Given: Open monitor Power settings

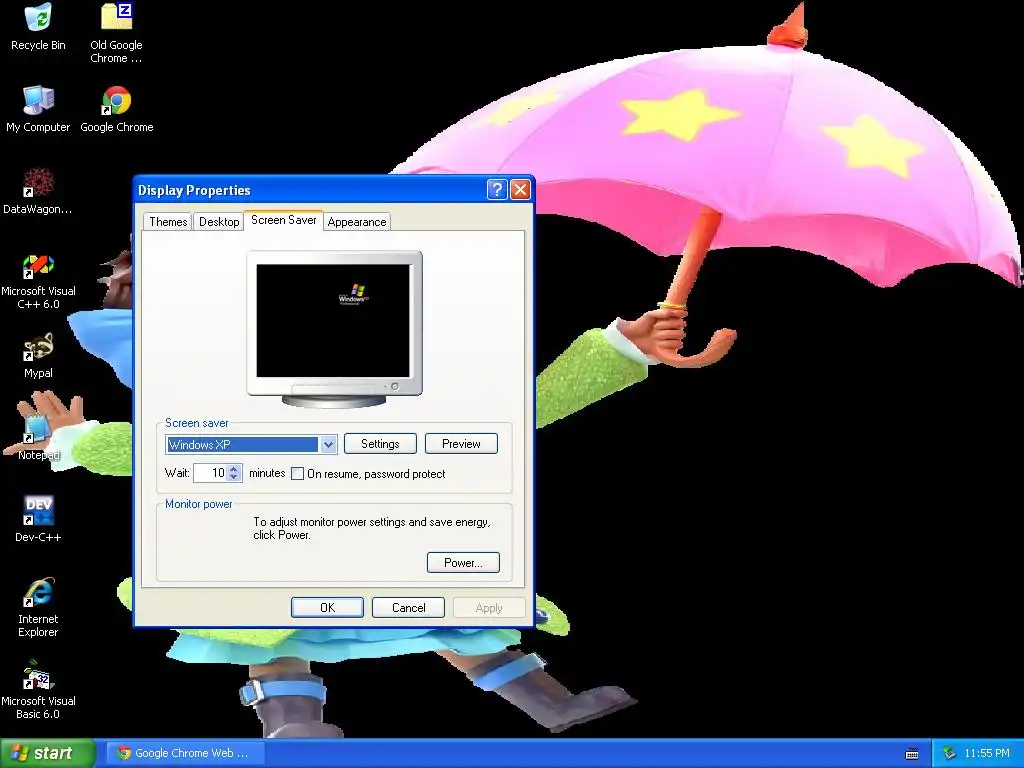Looking at the screenshot, I should tap(463, 563).
